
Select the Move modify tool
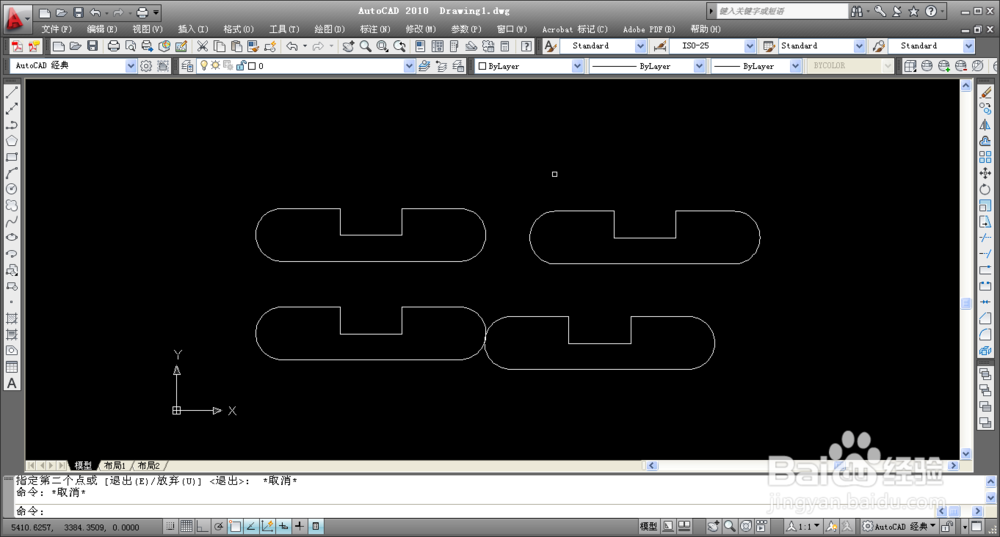985,173
